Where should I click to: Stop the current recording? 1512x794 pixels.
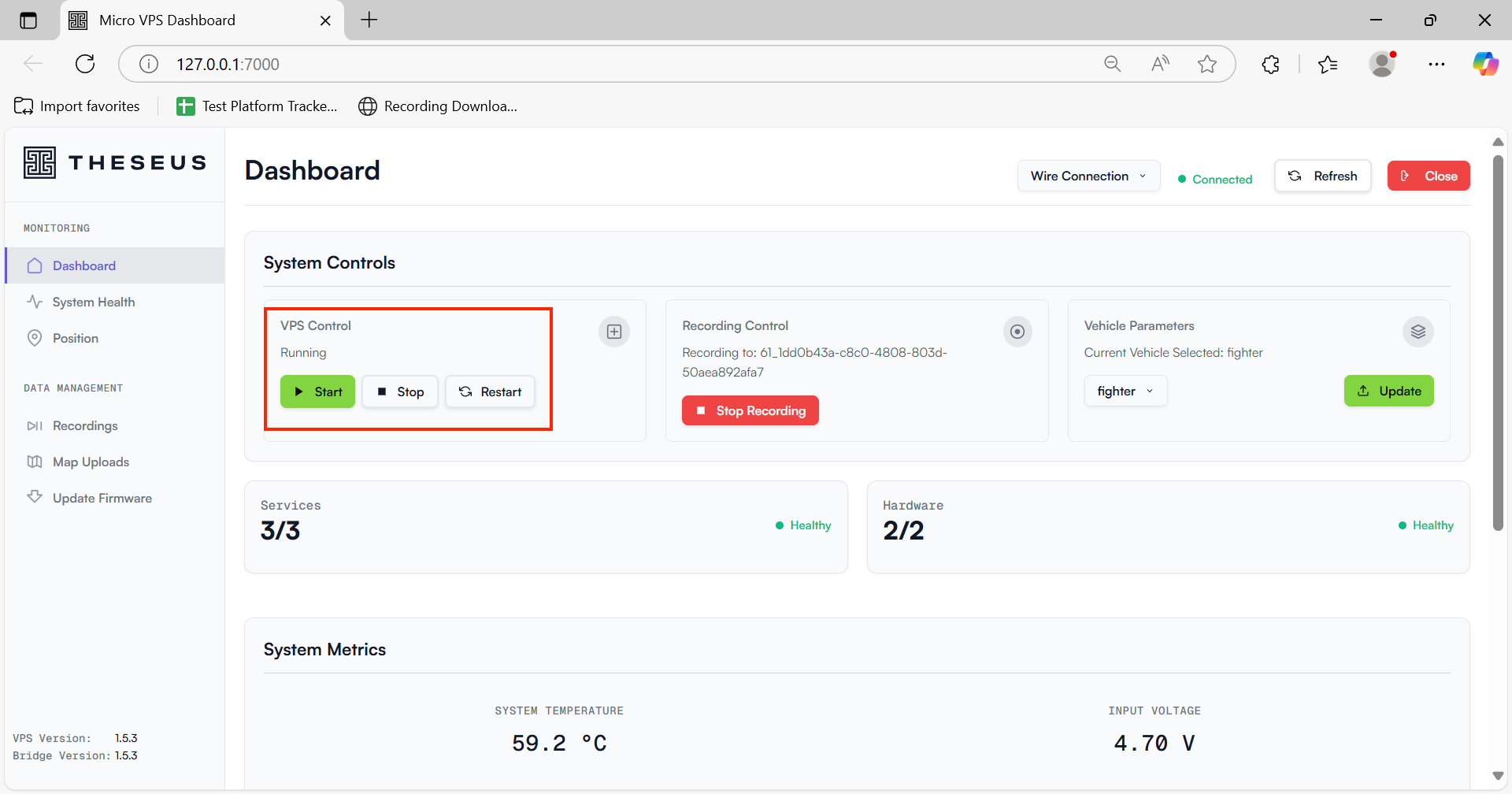750,410
